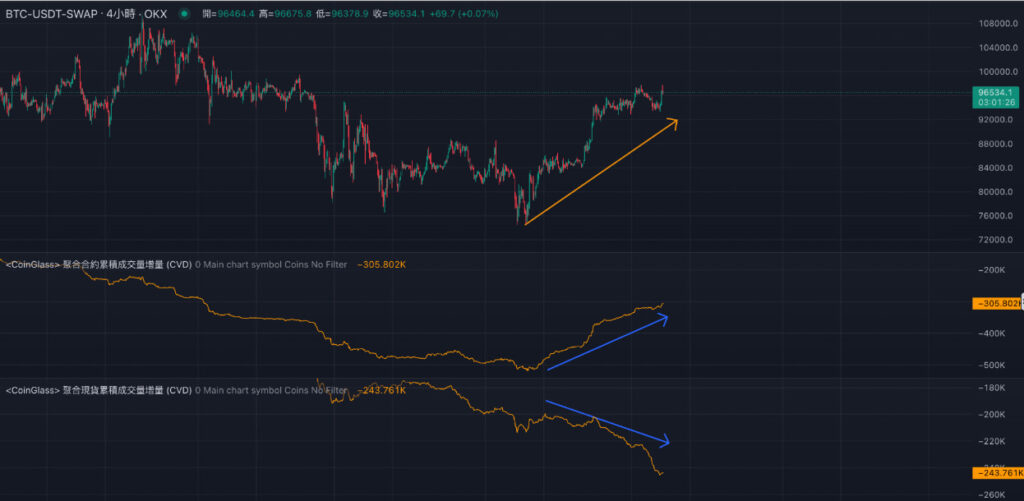Viewport: 1024px width, 501px height.
Task: Select the orange price trend arrow
Action: (600, 171)
